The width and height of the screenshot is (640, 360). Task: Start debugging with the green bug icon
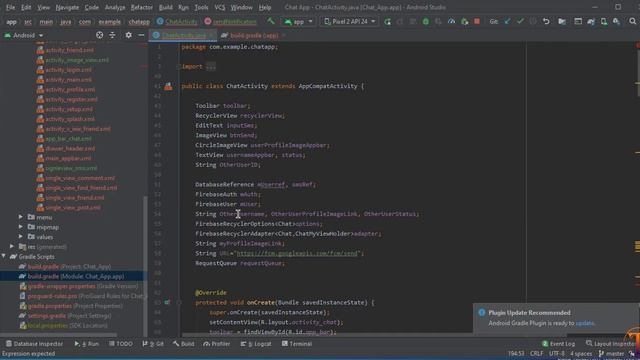426,21
